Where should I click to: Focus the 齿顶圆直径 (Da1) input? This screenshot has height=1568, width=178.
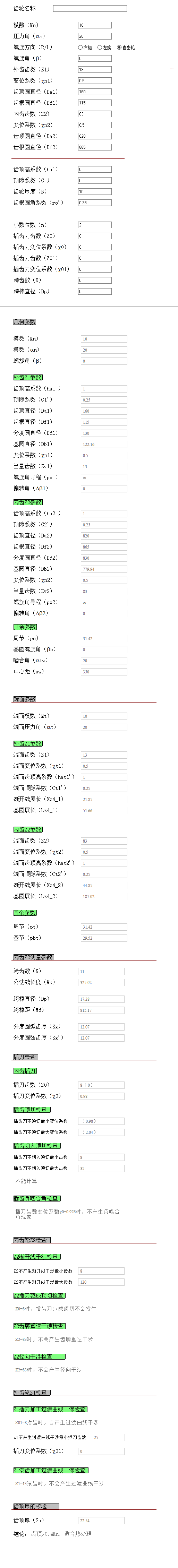94,92
